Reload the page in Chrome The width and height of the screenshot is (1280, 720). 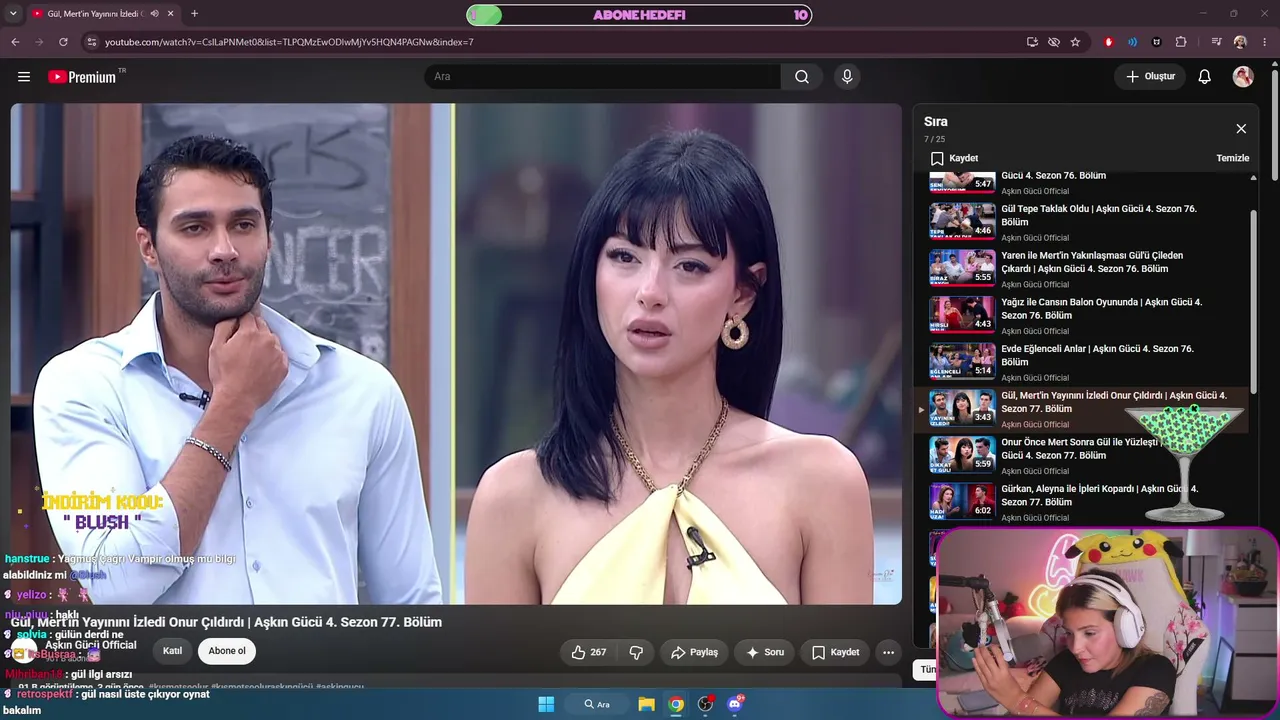[63, 42]
